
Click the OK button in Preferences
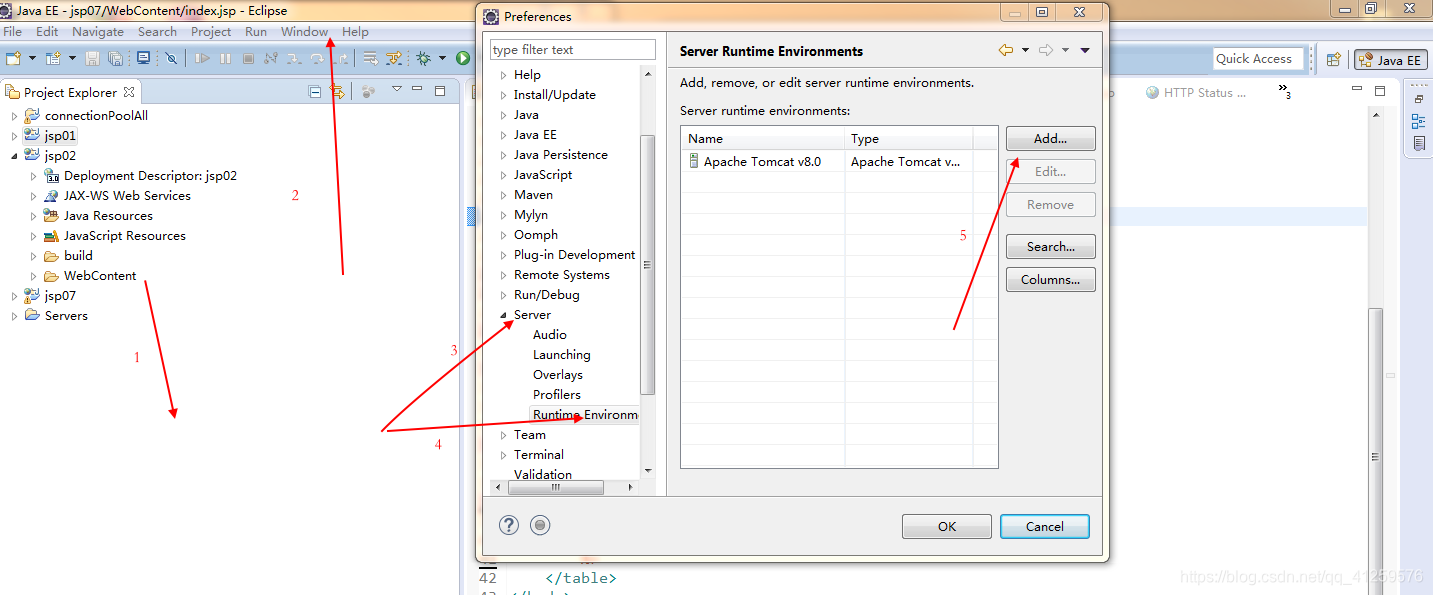pyautogui.click(x=946, y=526)
